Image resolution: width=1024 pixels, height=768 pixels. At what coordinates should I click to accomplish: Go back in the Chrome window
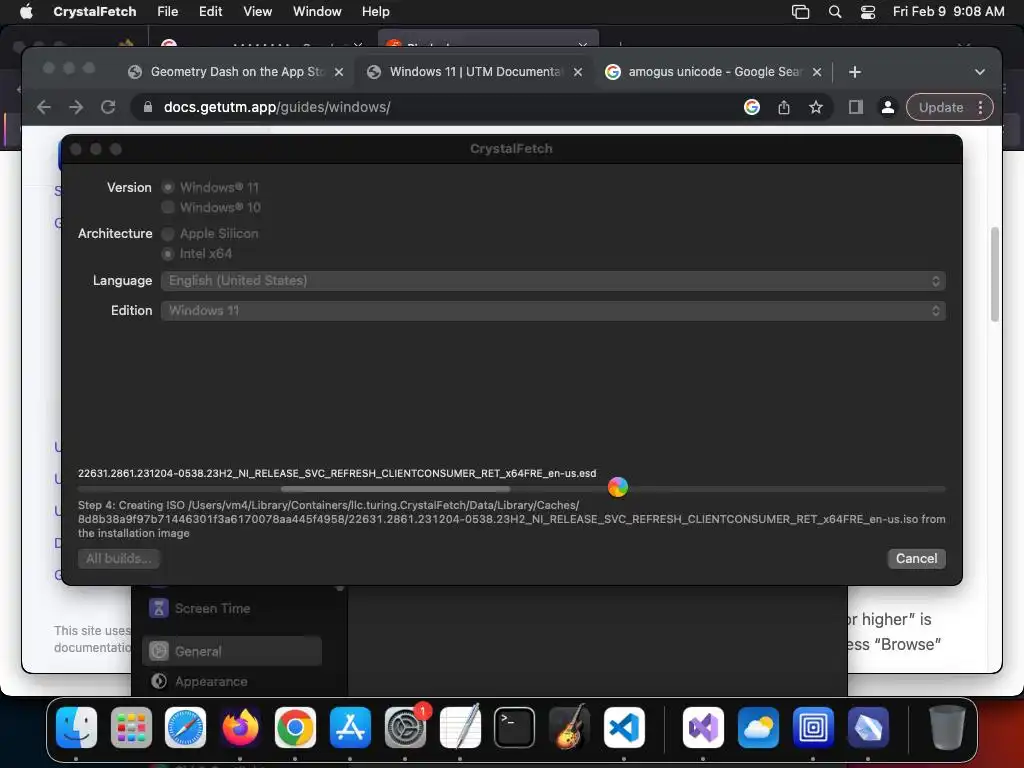tap(44, 107)
